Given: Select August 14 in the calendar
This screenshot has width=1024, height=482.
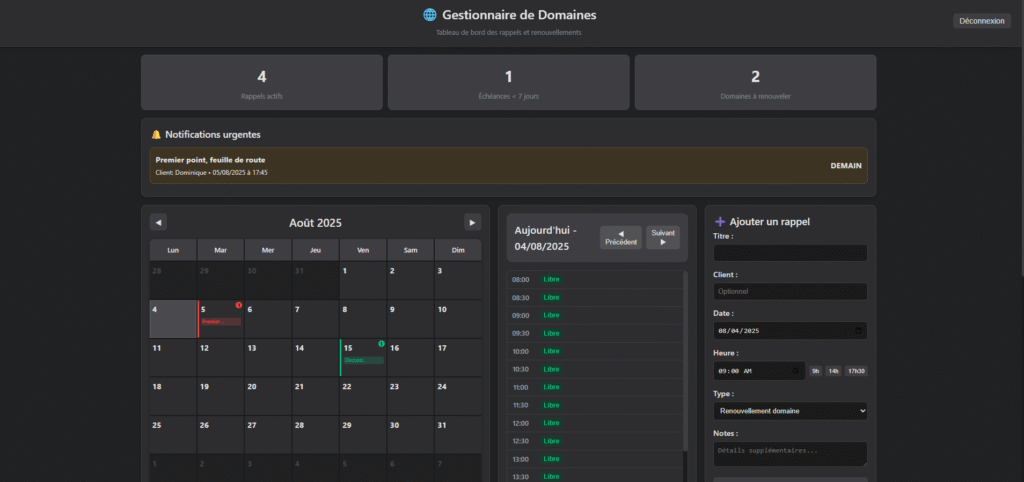Looking at the screenshot, I should pos(315,358).
